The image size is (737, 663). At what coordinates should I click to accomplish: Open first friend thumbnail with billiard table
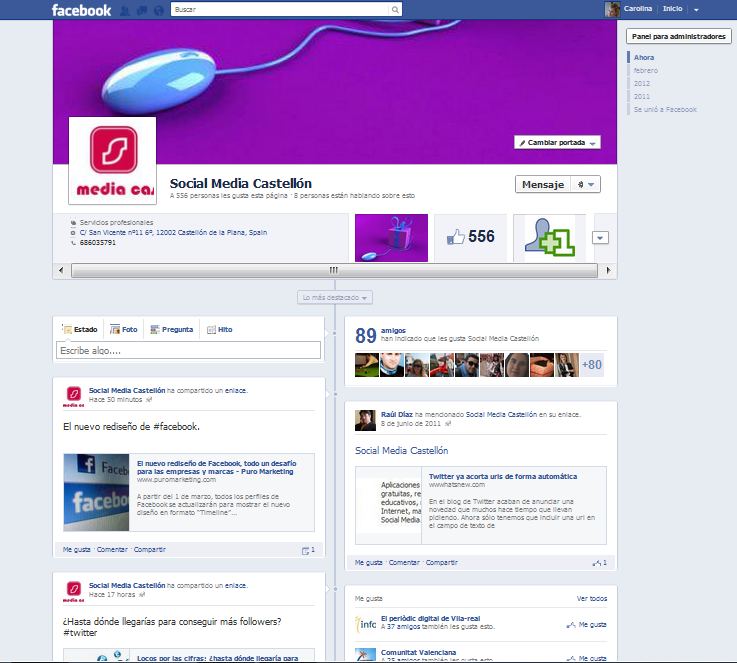367,365
